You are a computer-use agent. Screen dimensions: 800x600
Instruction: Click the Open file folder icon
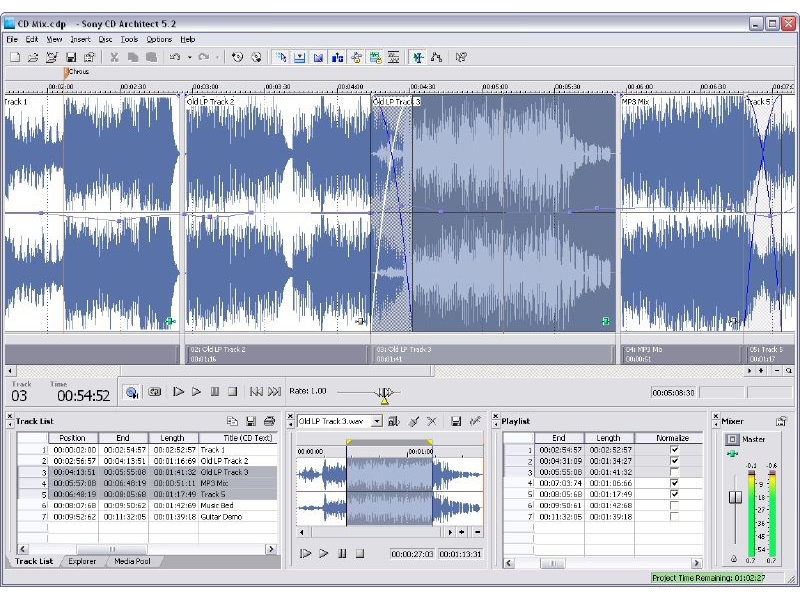(x=33, y=57)
